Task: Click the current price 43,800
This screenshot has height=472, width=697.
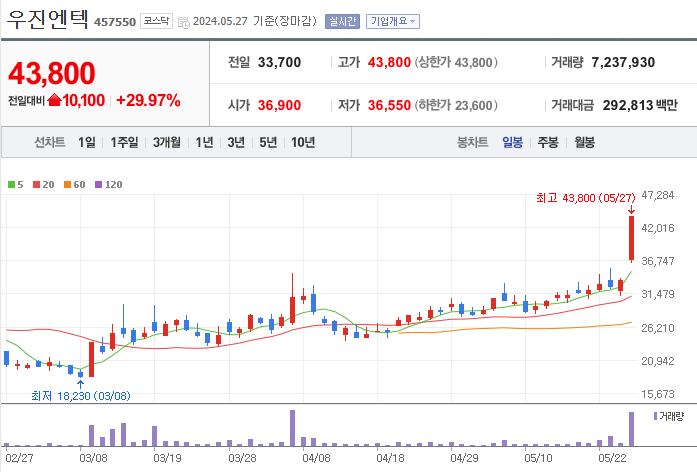Action: point(52,73)
